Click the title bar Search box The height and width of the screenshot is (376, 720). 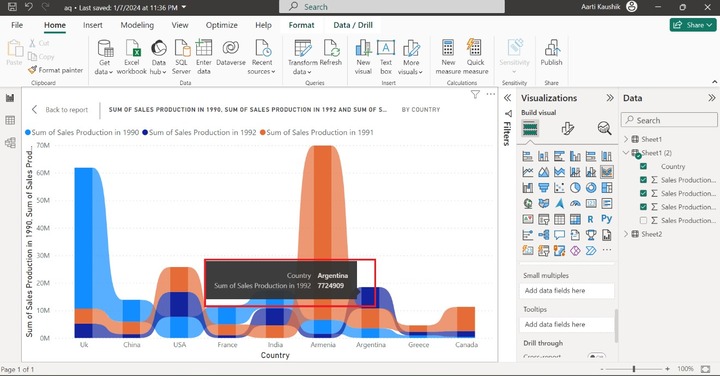click(x=392, y=7)
